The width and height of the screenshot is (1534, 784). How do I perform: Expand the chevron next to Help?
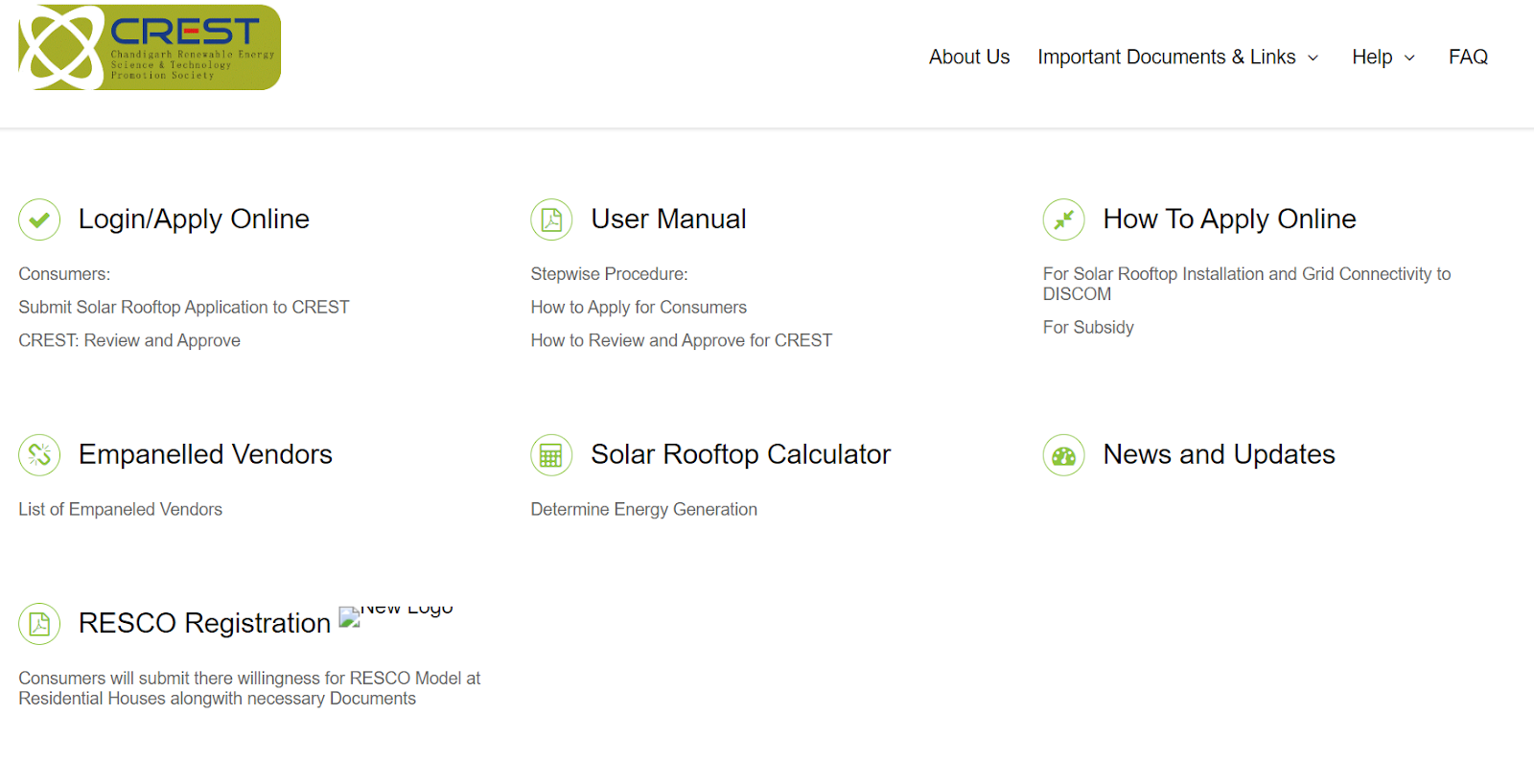(1409, 58)
